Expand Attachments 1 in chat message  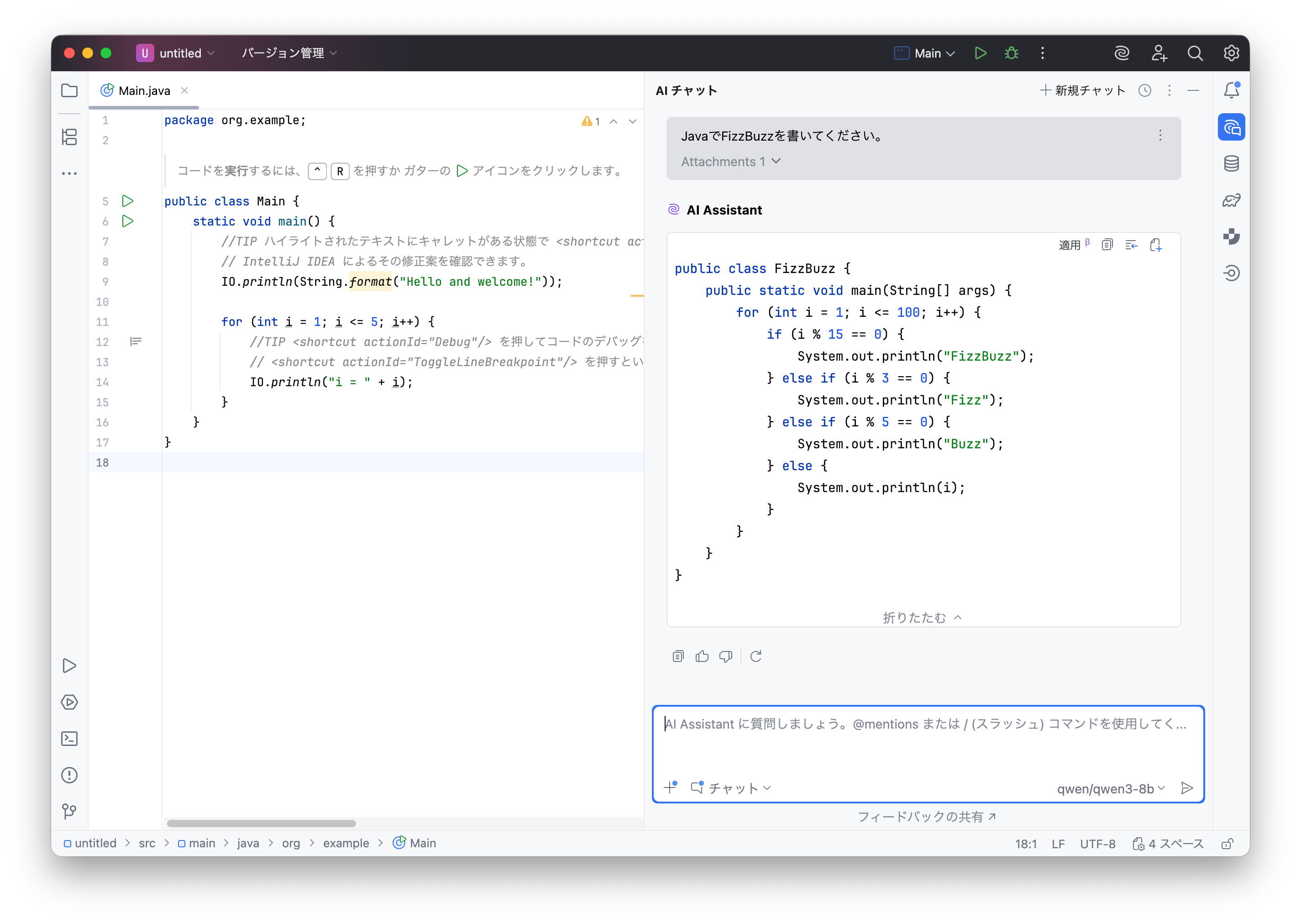point(730,162)
